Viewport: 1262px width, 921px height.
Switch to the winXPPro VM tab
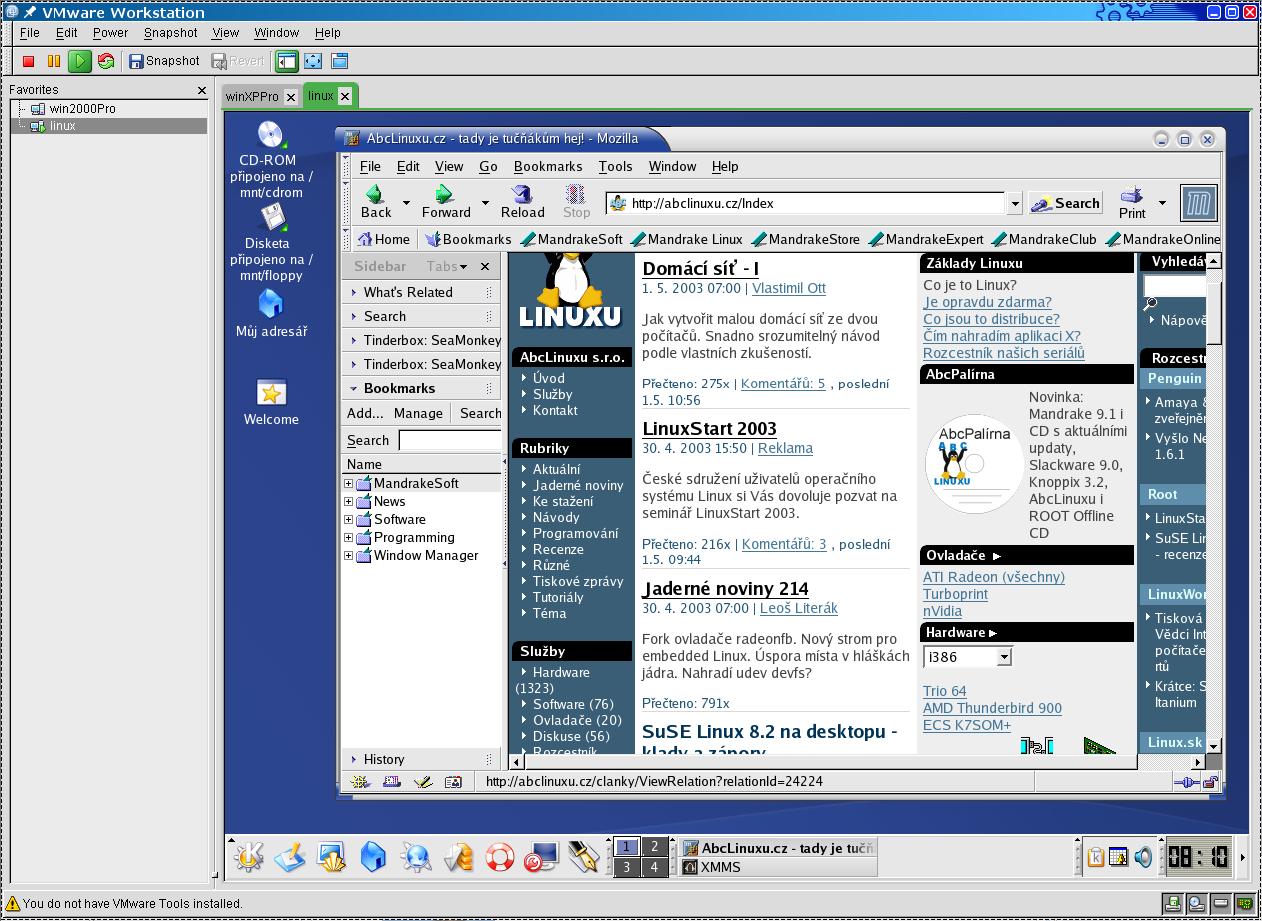252,97
